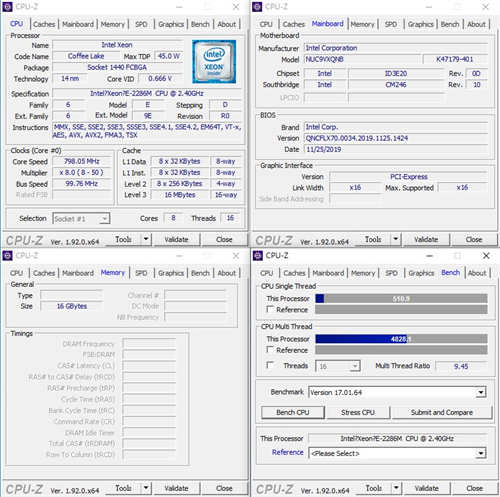Click the Specification field showing Xeon E-2286M
500x497 pixels.
(147, 94)
